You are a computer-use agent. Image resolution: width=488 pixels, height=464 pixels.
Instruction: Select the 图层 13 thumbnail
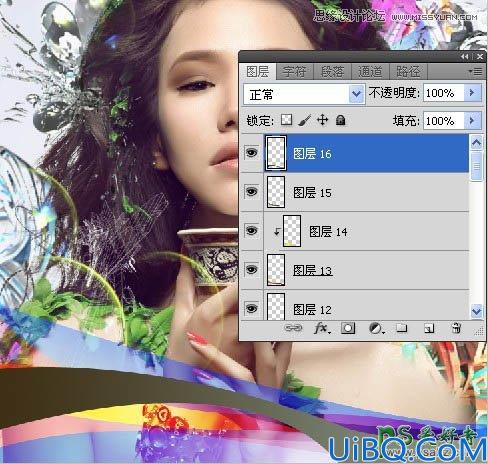[x=276, y=270]
